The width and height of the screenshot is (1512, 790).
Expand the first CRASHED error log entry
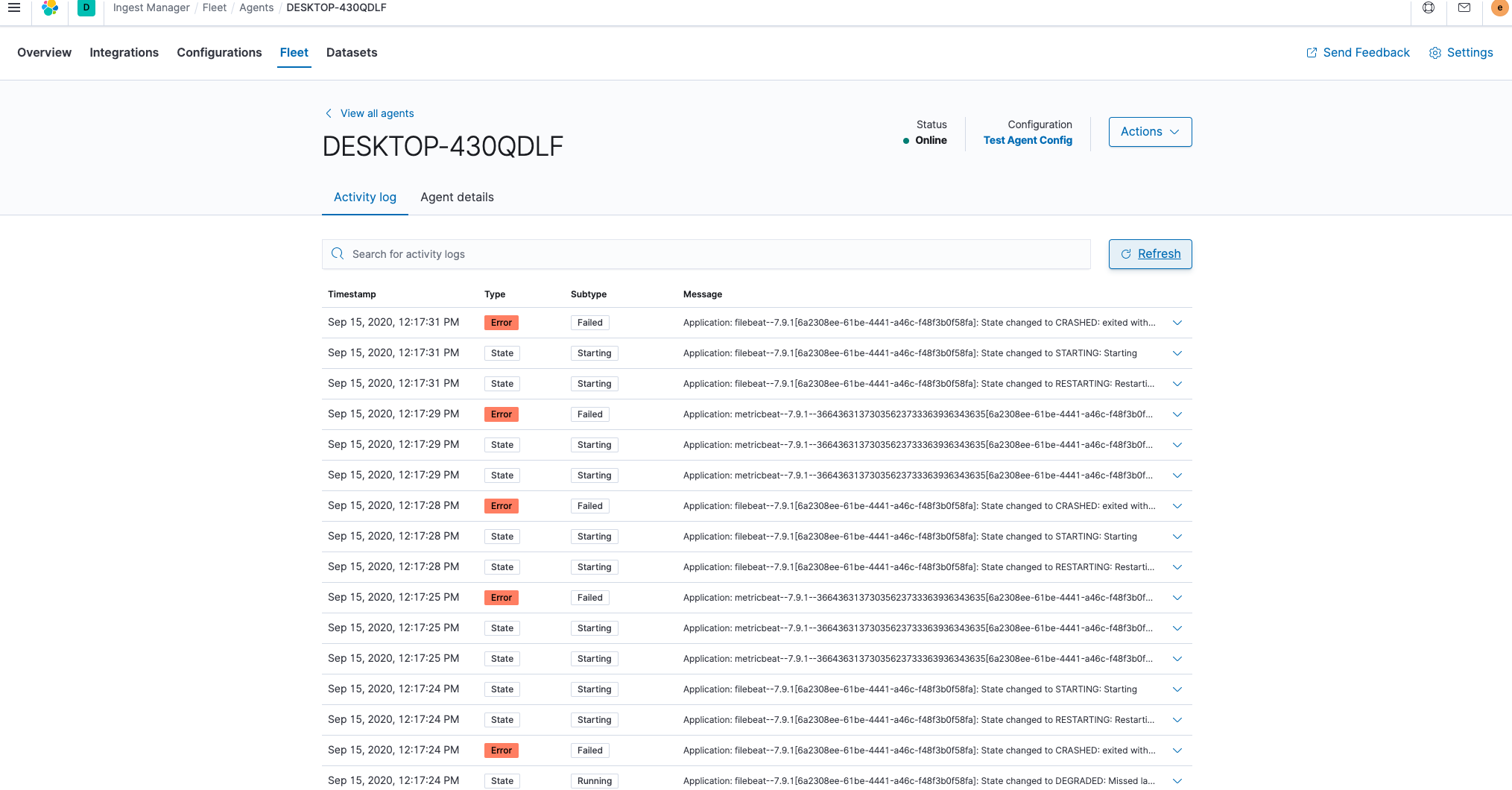coord(1177,322)
